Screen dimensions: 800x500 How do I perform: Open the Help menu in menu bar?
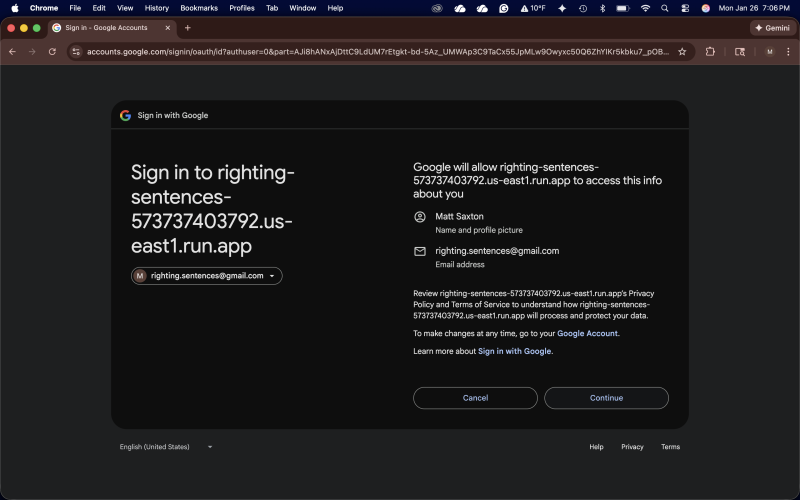click(x=335, y=8)
